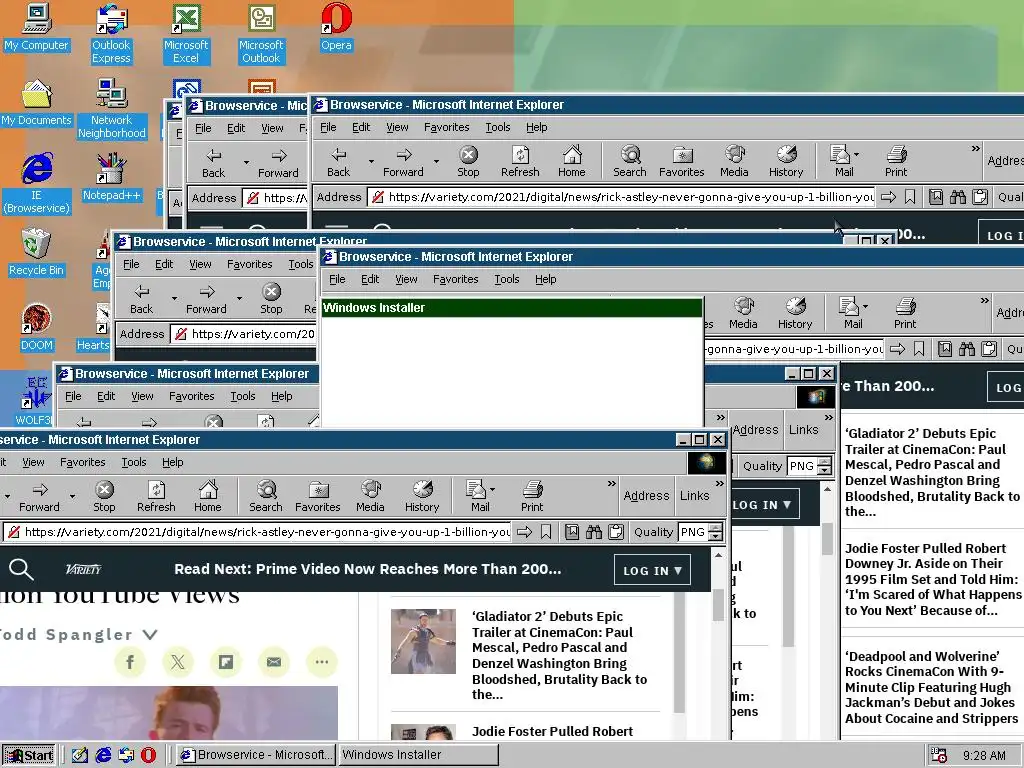Open Tools menu in the front browser window
Viewport: 1024px width, 768px height.
coord(134,462)
